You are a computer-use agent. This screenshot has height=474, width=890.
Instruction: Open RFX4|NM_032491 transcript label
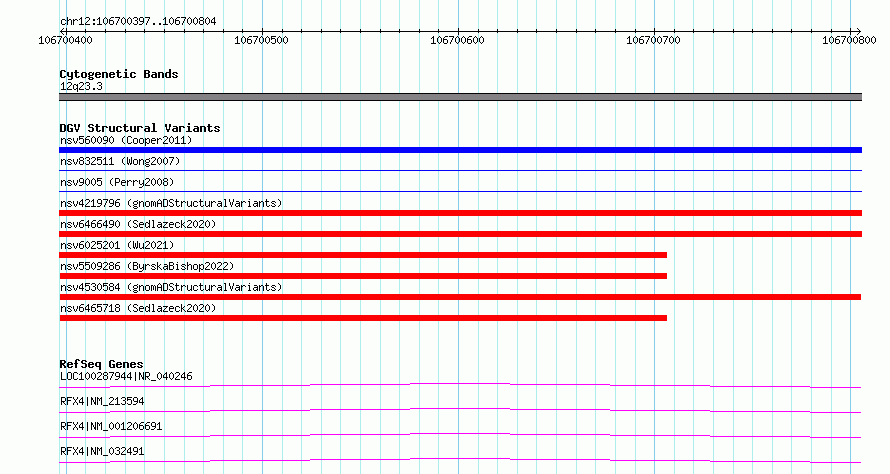(x=102, y=451)
